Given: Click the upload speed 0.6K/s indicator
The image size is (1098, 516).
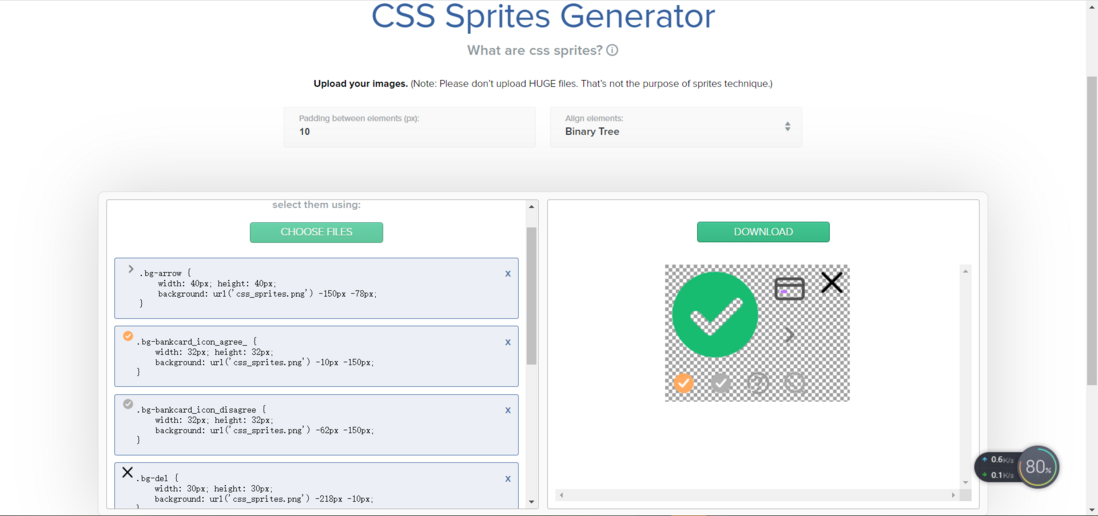Looking at the screenshot, I should [999, 459].
